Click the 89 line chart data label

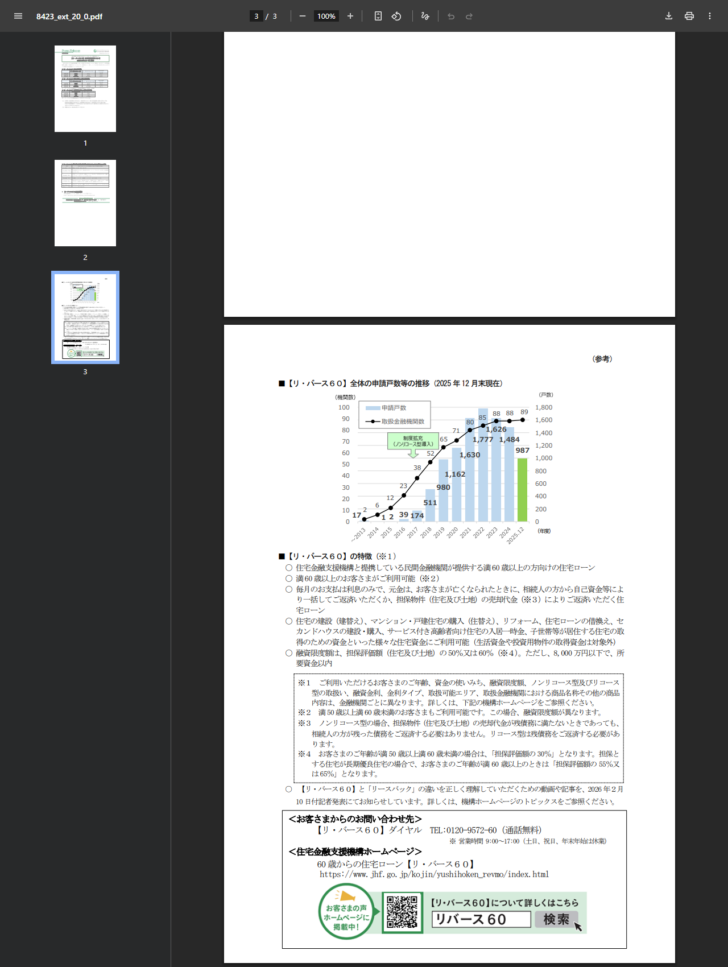(x=524, y=412)
